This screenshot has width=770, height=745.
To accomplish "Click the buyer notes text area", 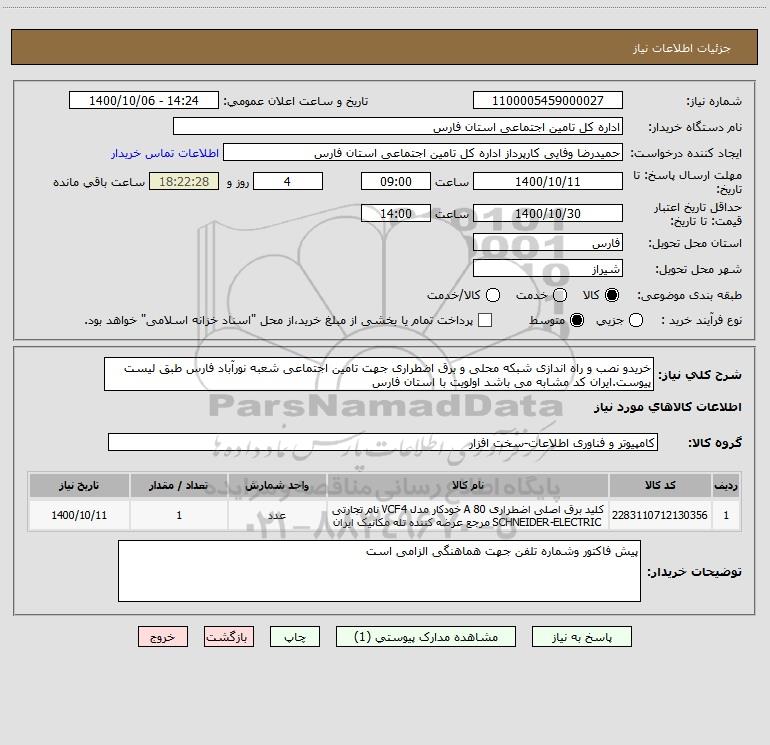I will (379, 571).
